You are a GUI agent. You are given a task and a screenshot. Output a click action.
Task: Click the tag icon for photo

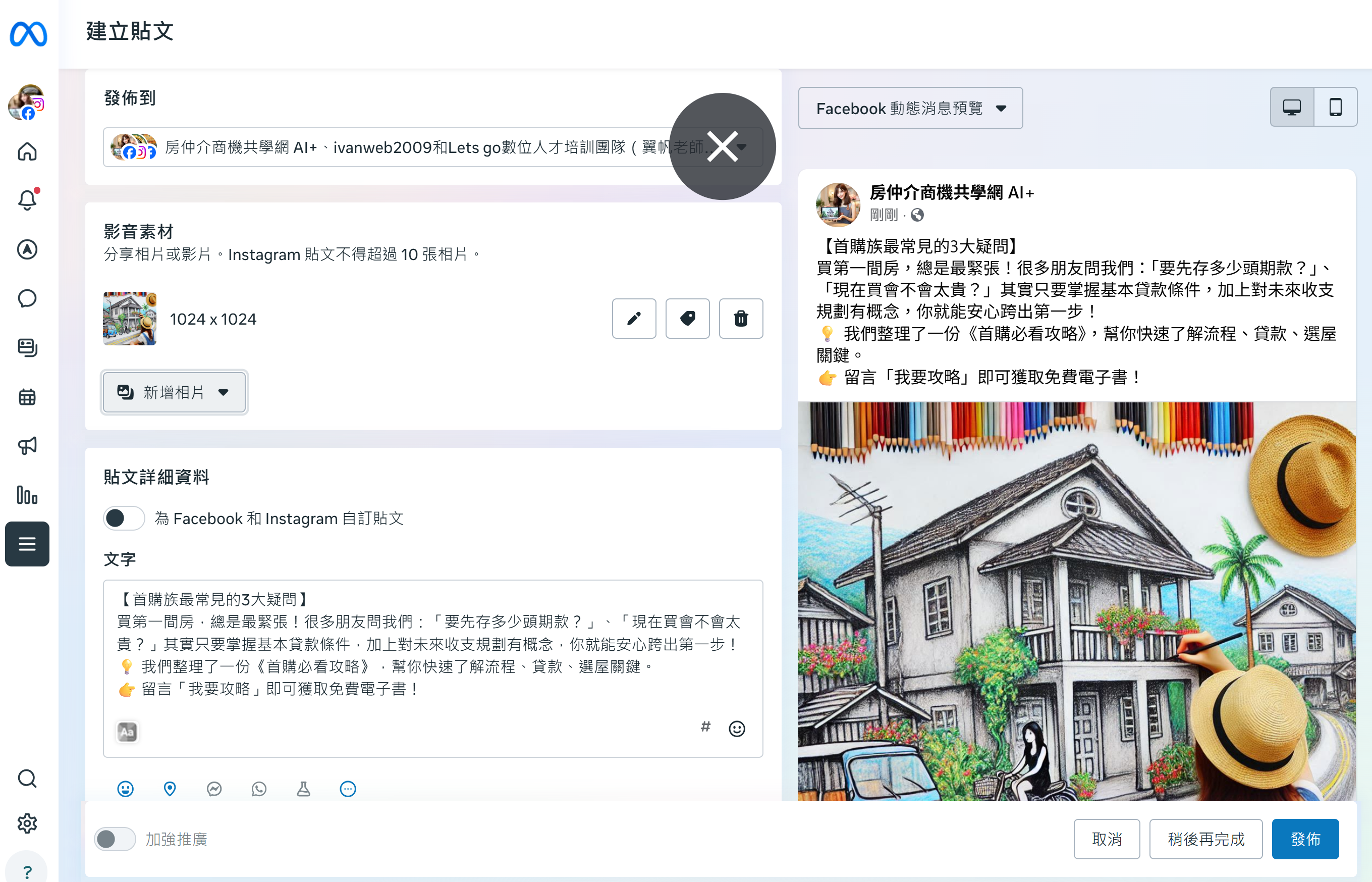[x=687, y=319]
